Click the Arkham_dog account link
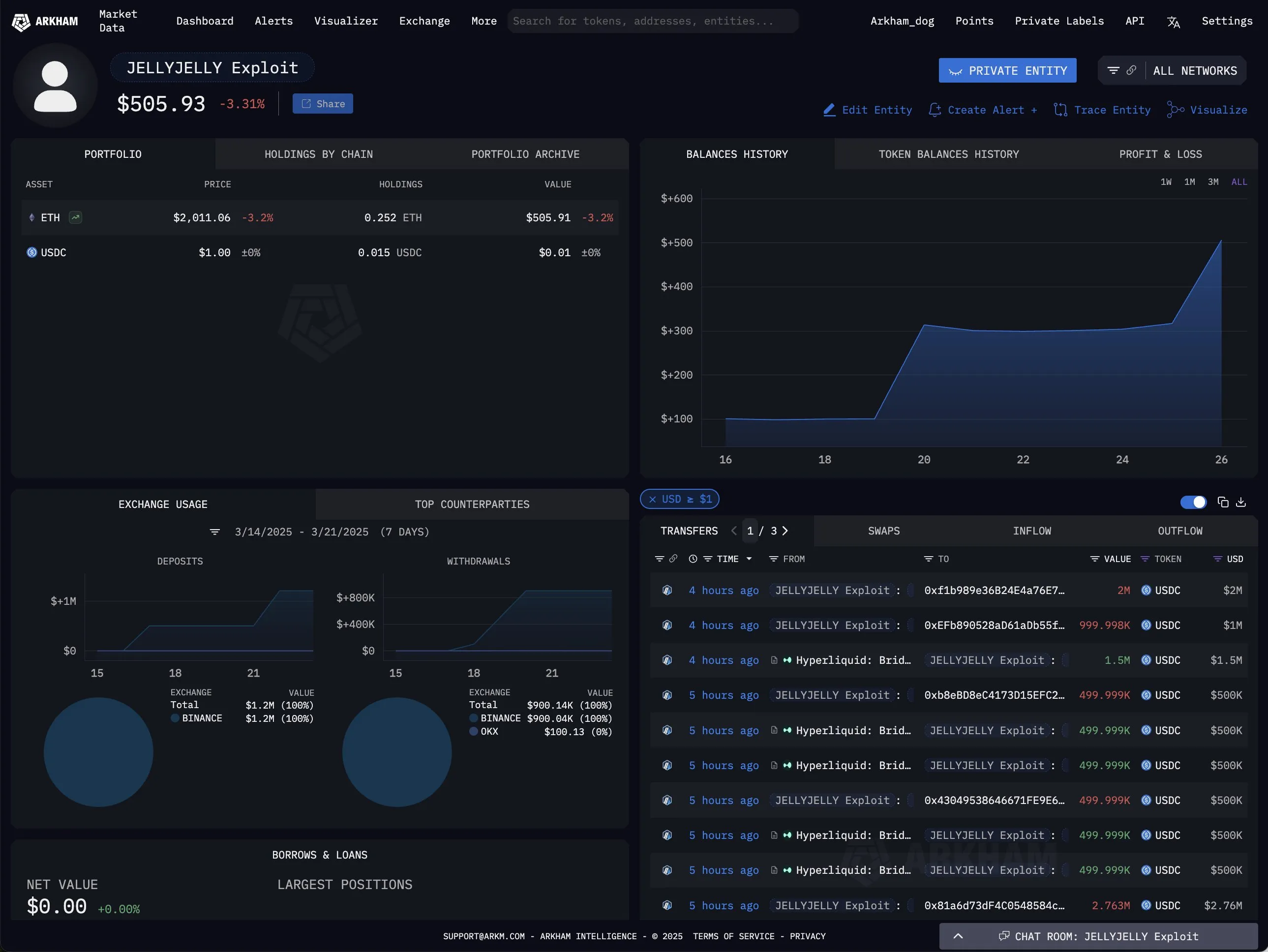The image size is (1268, 952). pyautogui.click(x=902, y=21)
